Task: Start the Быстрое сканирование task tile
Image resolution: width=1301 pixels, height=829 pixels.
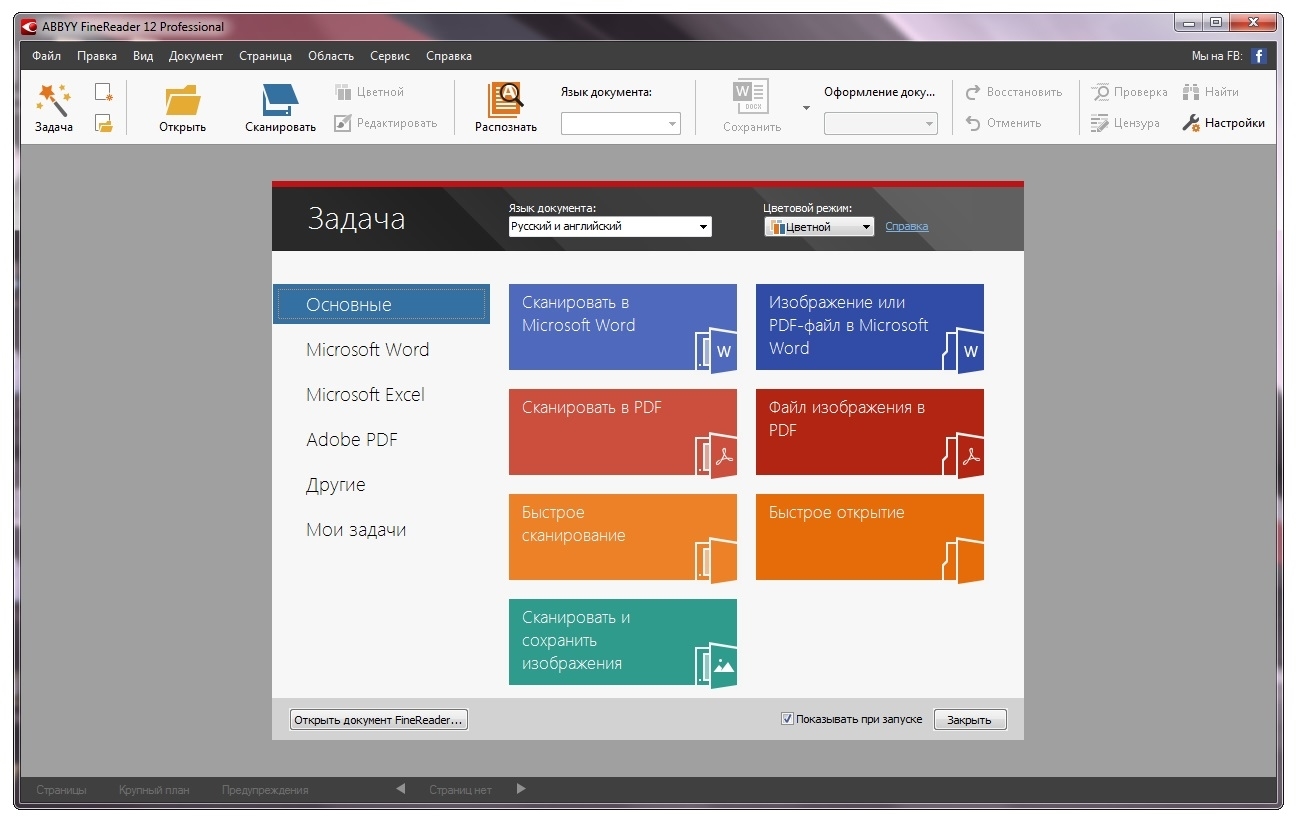Action: click(622, 537)
